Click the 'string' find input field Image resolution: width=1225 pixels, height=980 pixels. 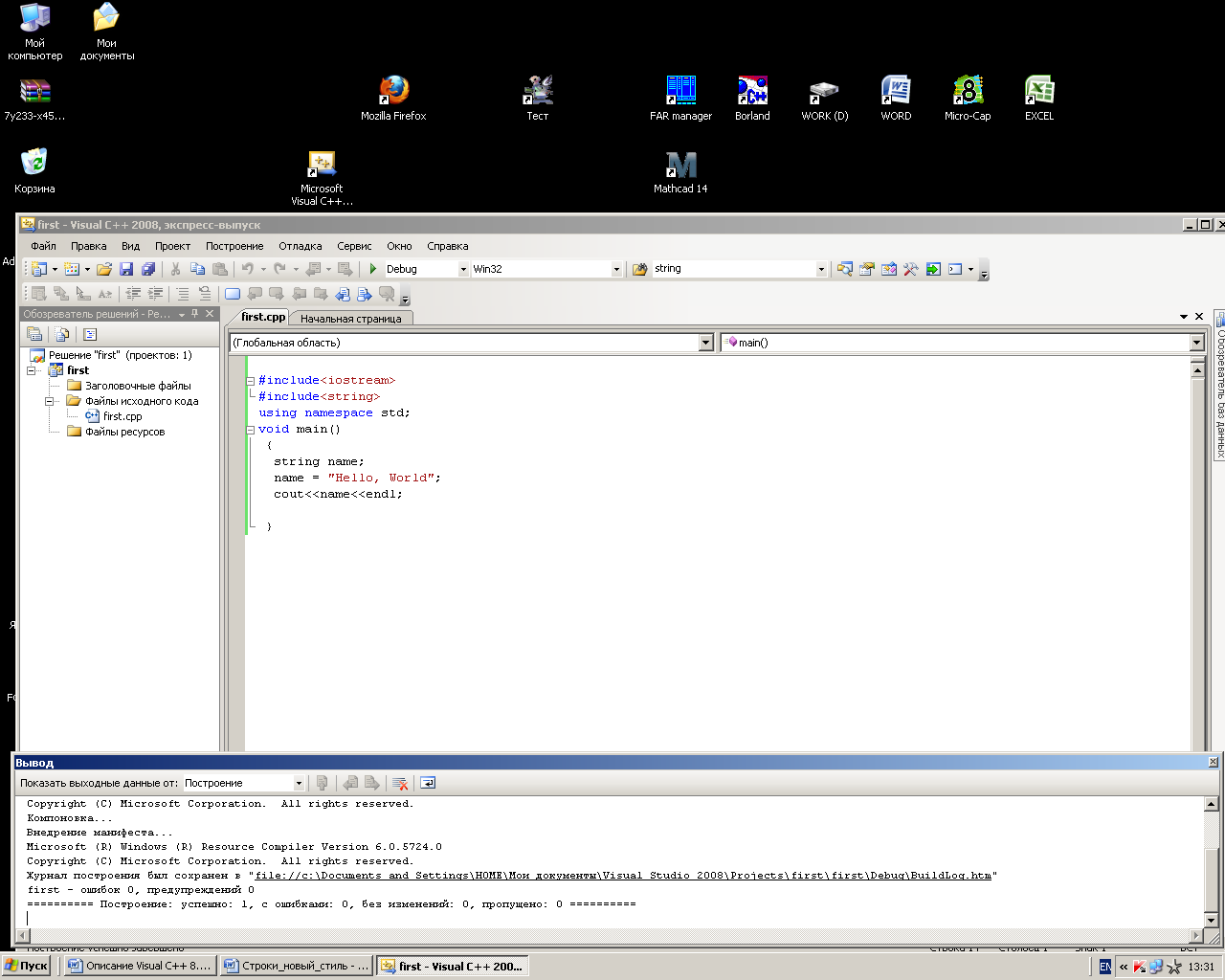(733, 270)
